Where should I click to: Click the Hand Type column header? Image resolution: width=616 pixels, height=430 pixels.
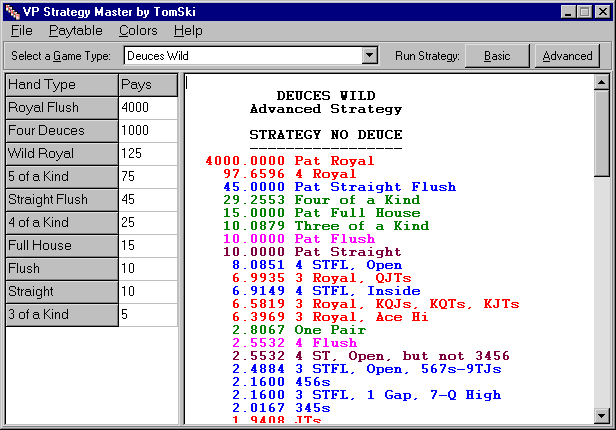(x=62, y=85)
